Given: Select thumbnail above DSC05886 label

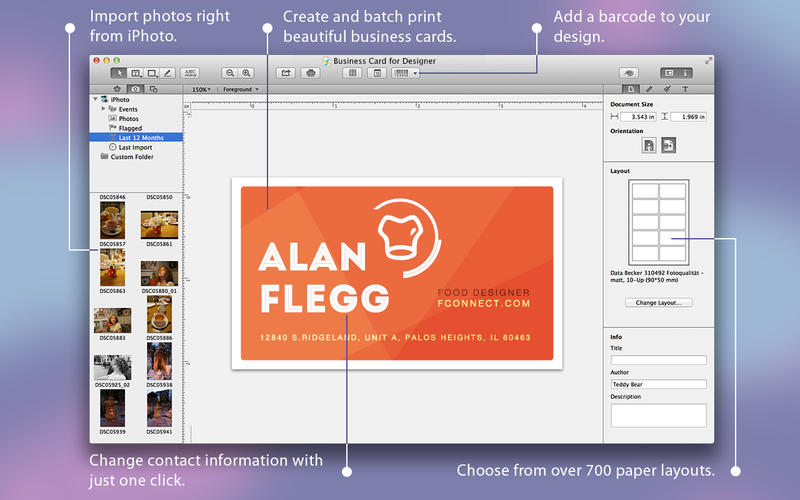Looking at the screenshot, I should pyautogui.click(x=159, y=314).
